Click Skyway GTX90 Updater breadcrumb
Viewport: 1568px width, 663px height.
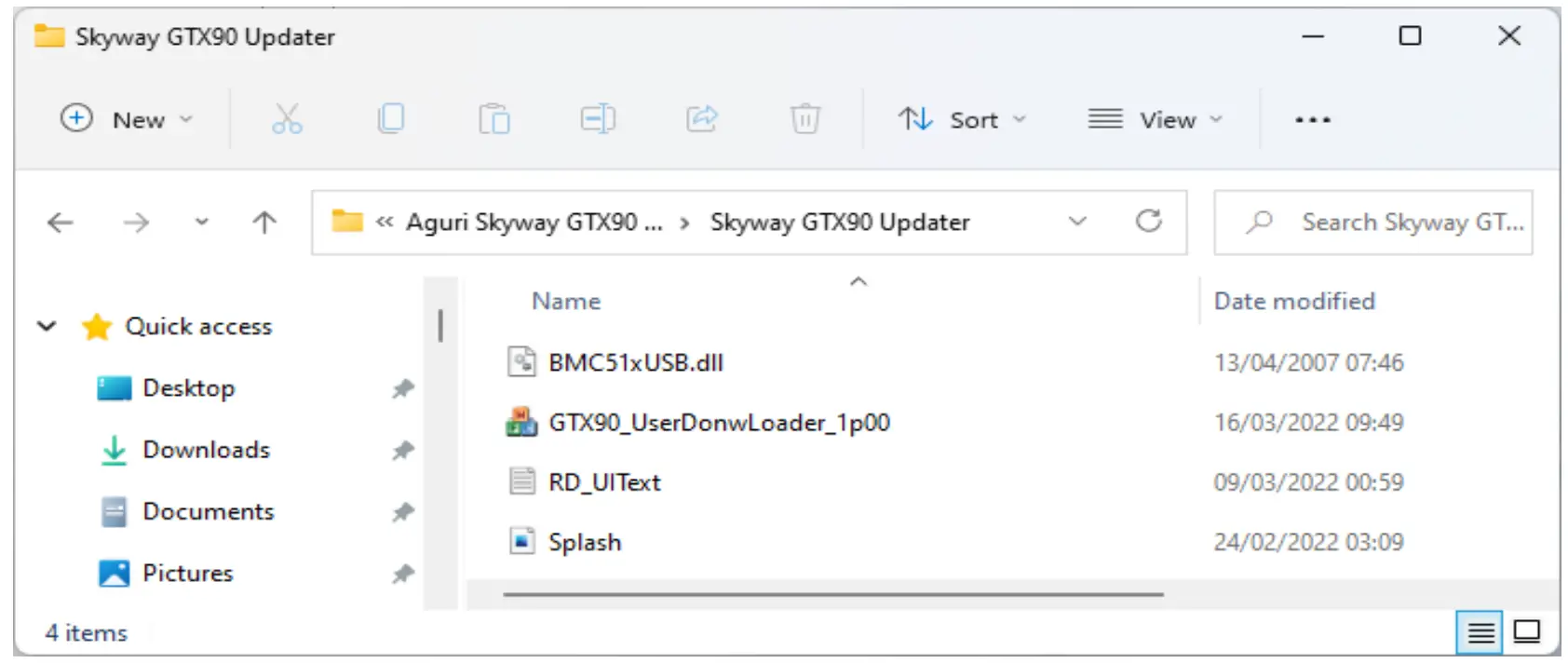pyautogui.click(x=840, y=223)
